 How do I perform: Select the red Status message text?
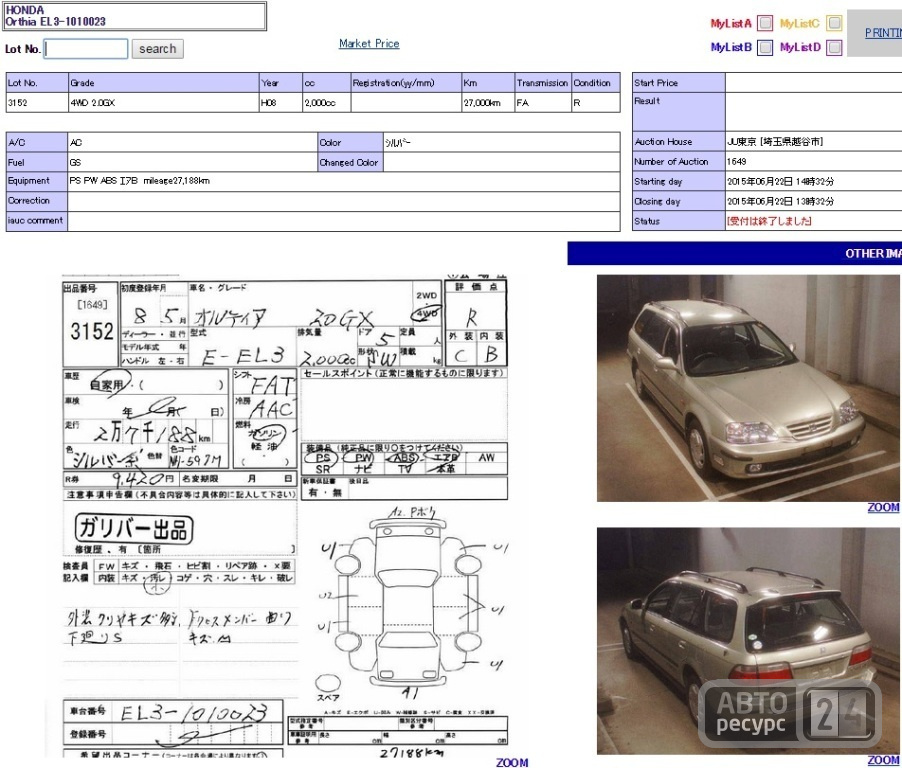point(769,221)
